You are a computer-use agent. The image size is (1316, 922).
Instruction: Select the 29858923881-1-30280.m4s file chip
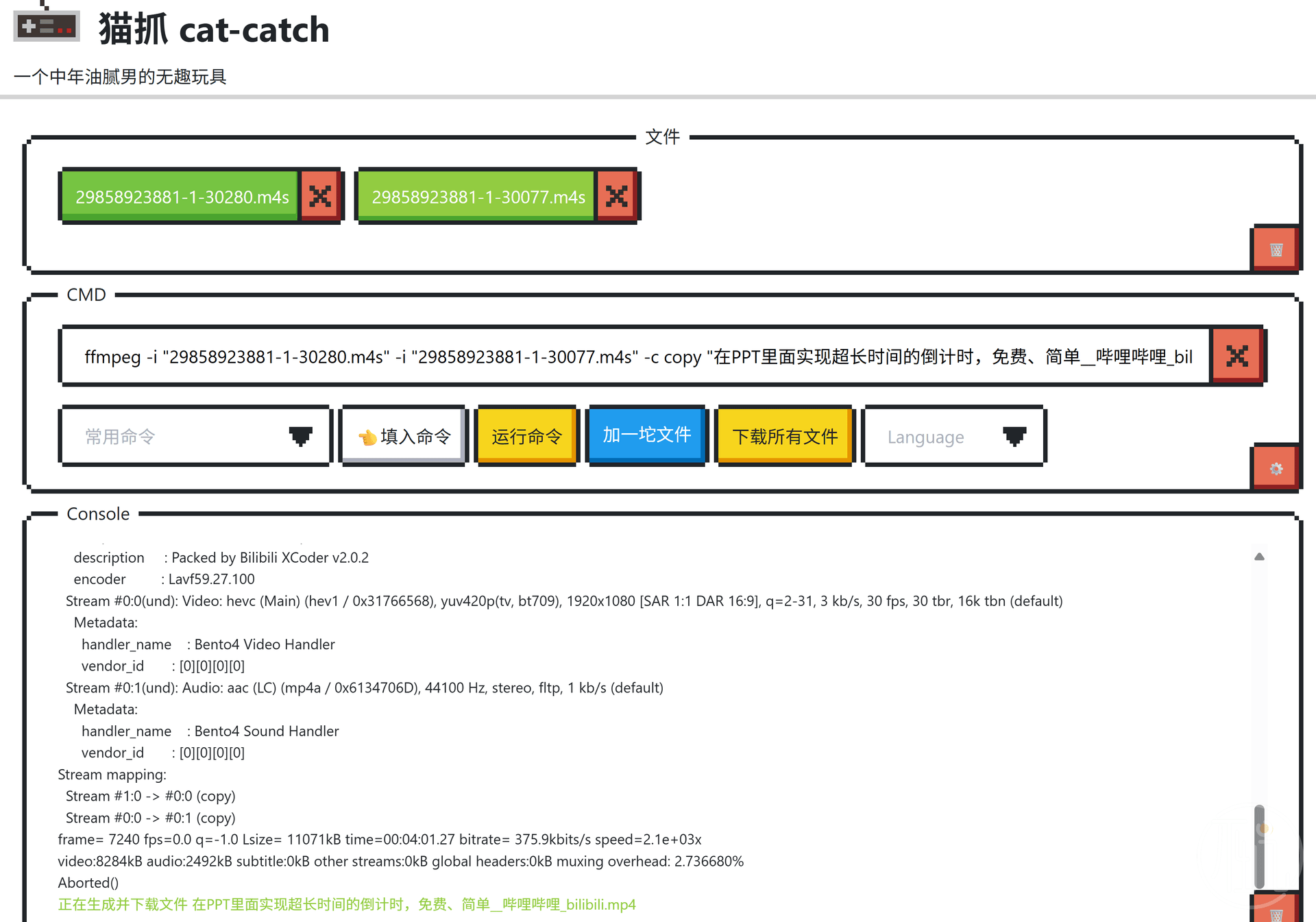[x=182, y=196]
